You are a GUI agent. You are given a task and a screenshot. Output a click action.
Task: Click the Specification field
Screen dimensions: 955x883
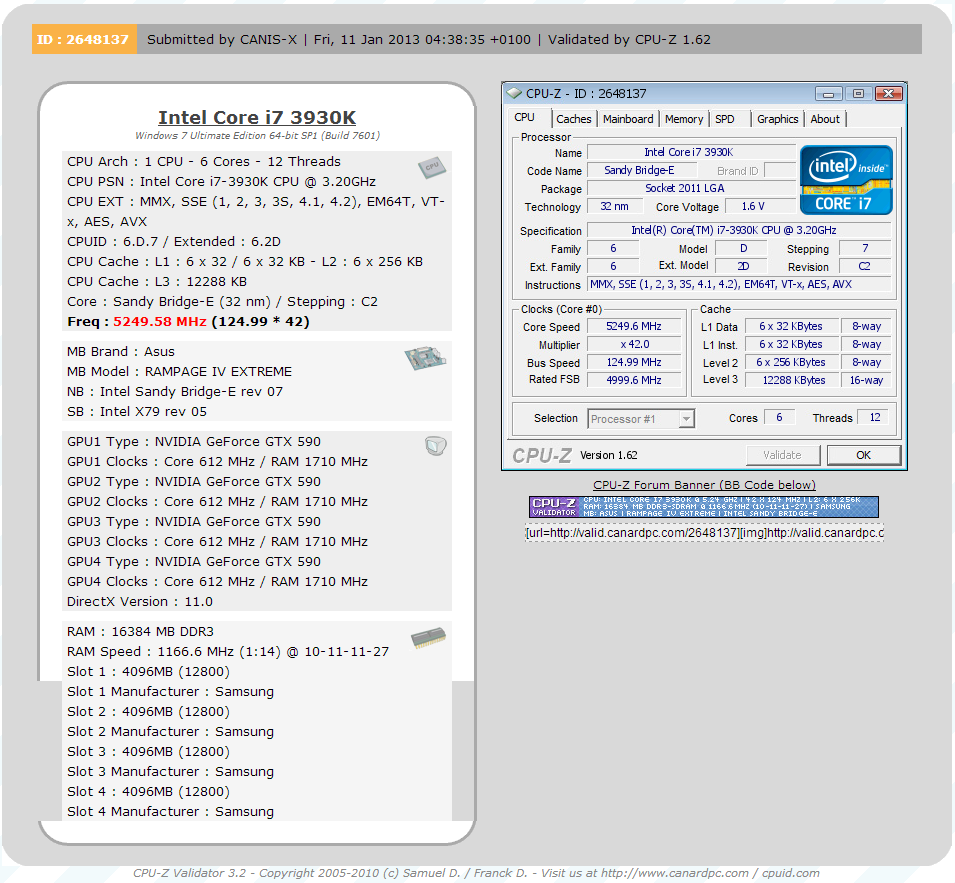(739, 230)
